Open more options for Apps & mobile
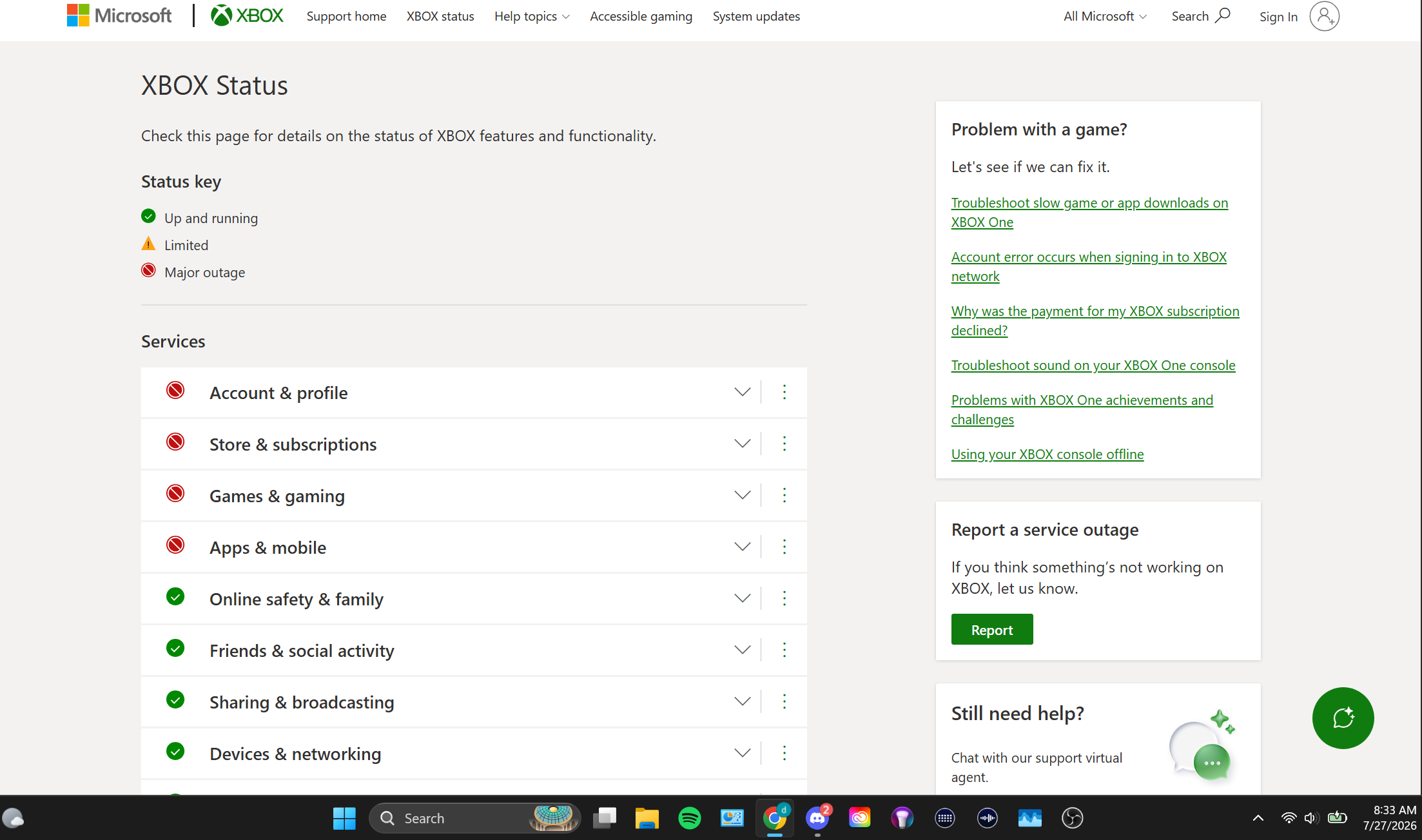This screenshot has width=1422, height=840. click(x=784, y=547)
